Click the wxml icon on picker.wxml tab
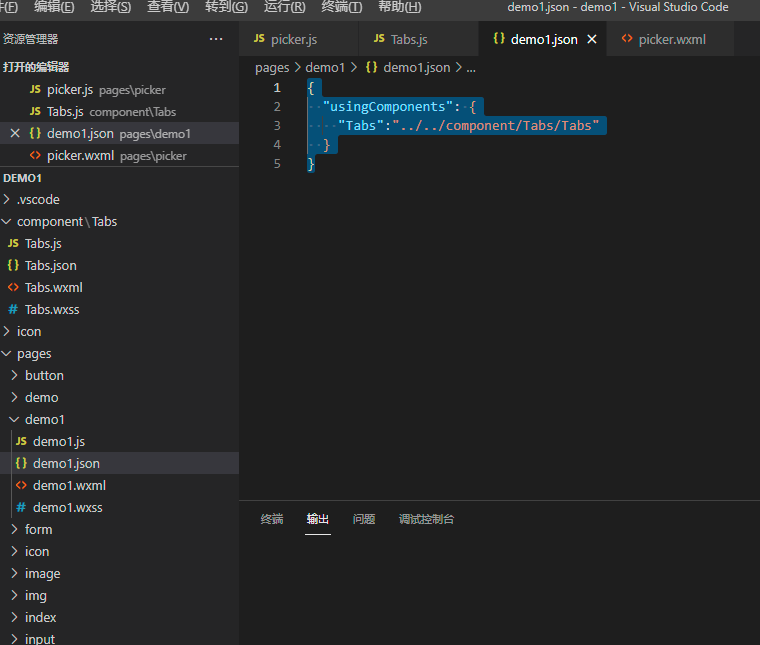Viewport: 760px width, 645px height. (627, 39)
